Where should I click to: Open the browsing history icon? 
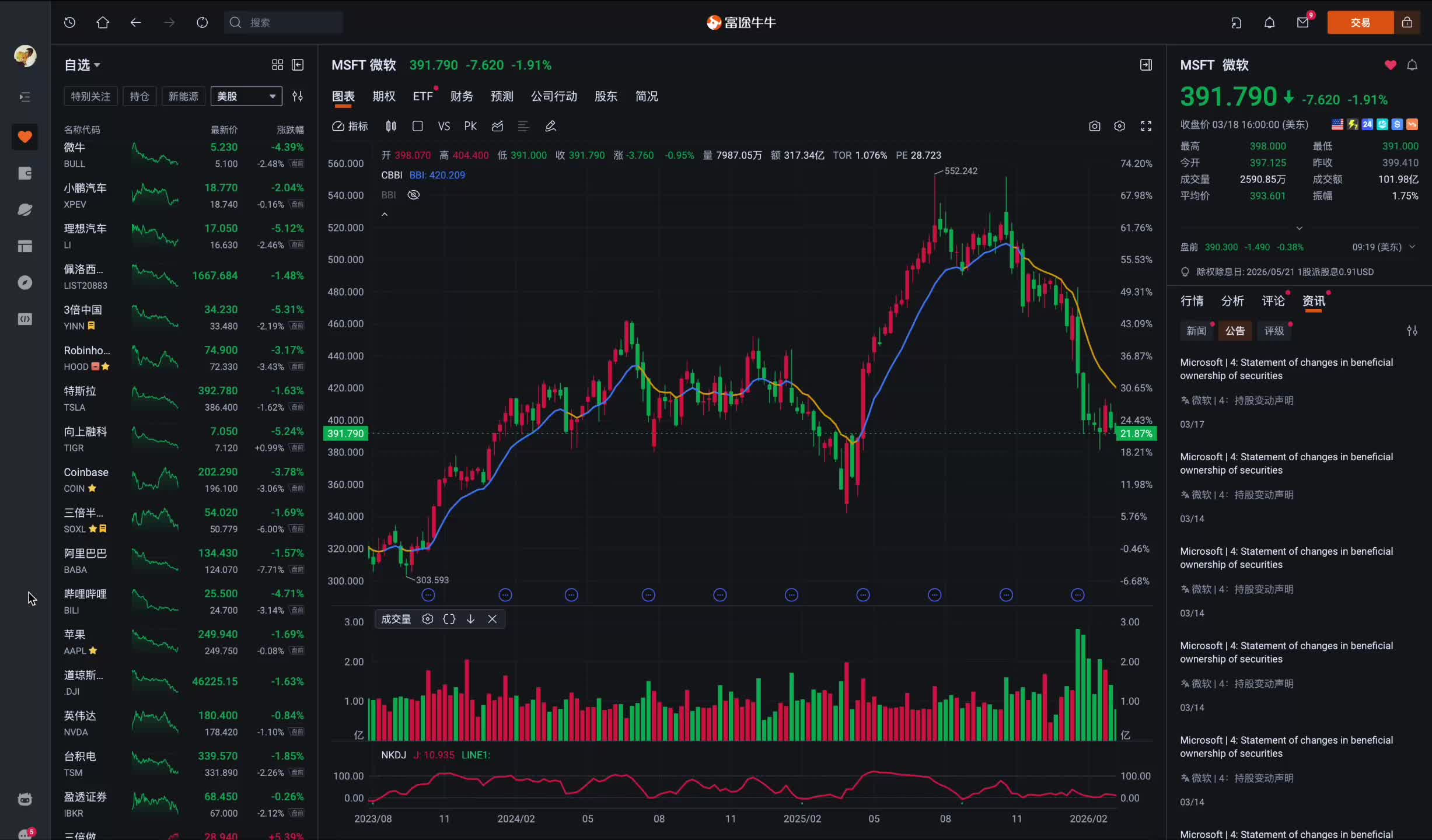point(70,23)
